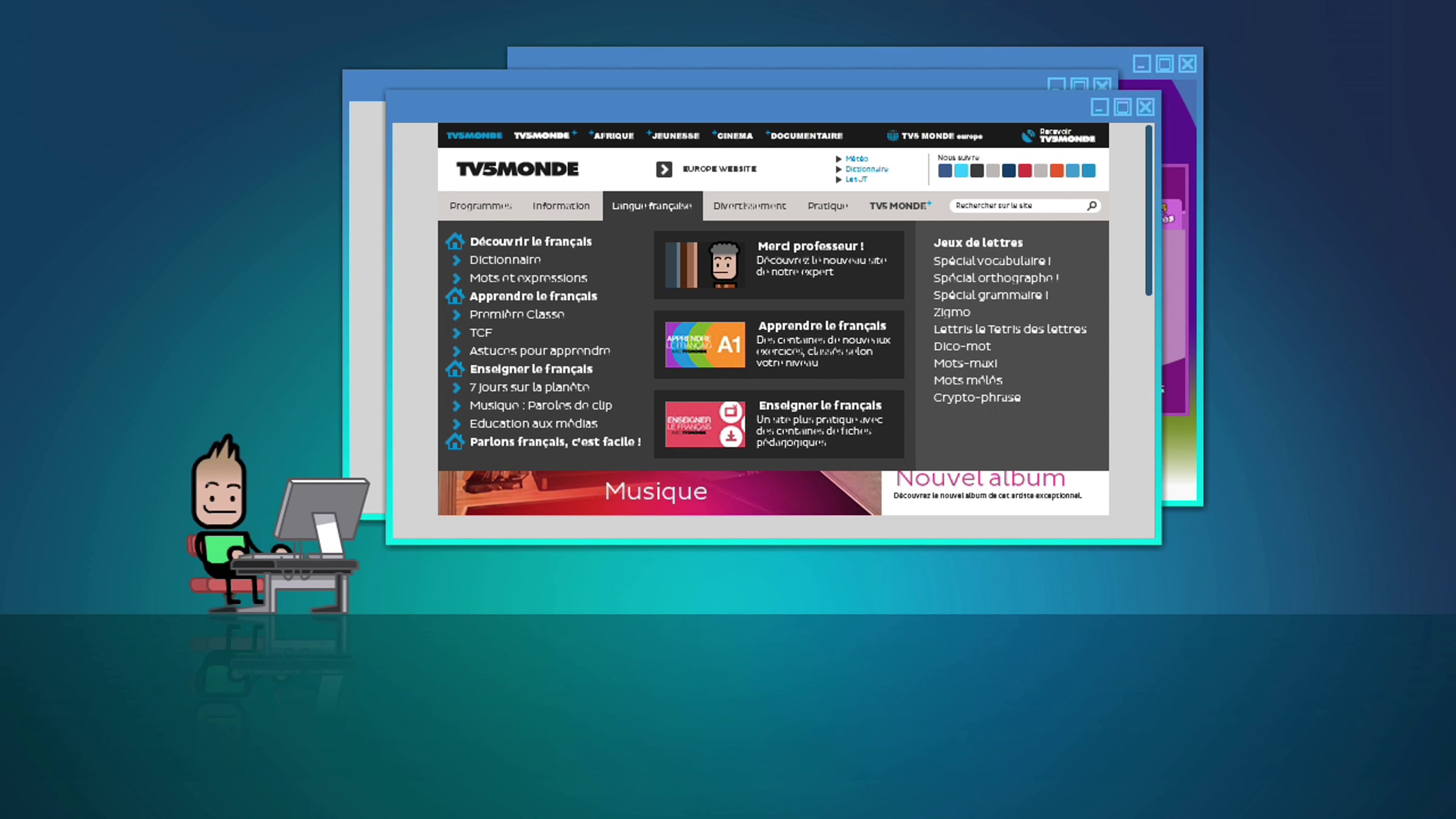Open the Apprendre le français A1 thumbnail
Viewport: 1456px width, 819px height.
705,345
